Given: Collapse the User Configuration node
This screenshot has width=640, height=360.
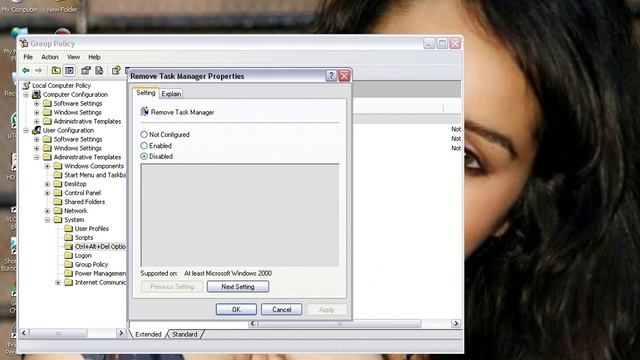Looking at the screenshot, I should click(x=26, y=131).
